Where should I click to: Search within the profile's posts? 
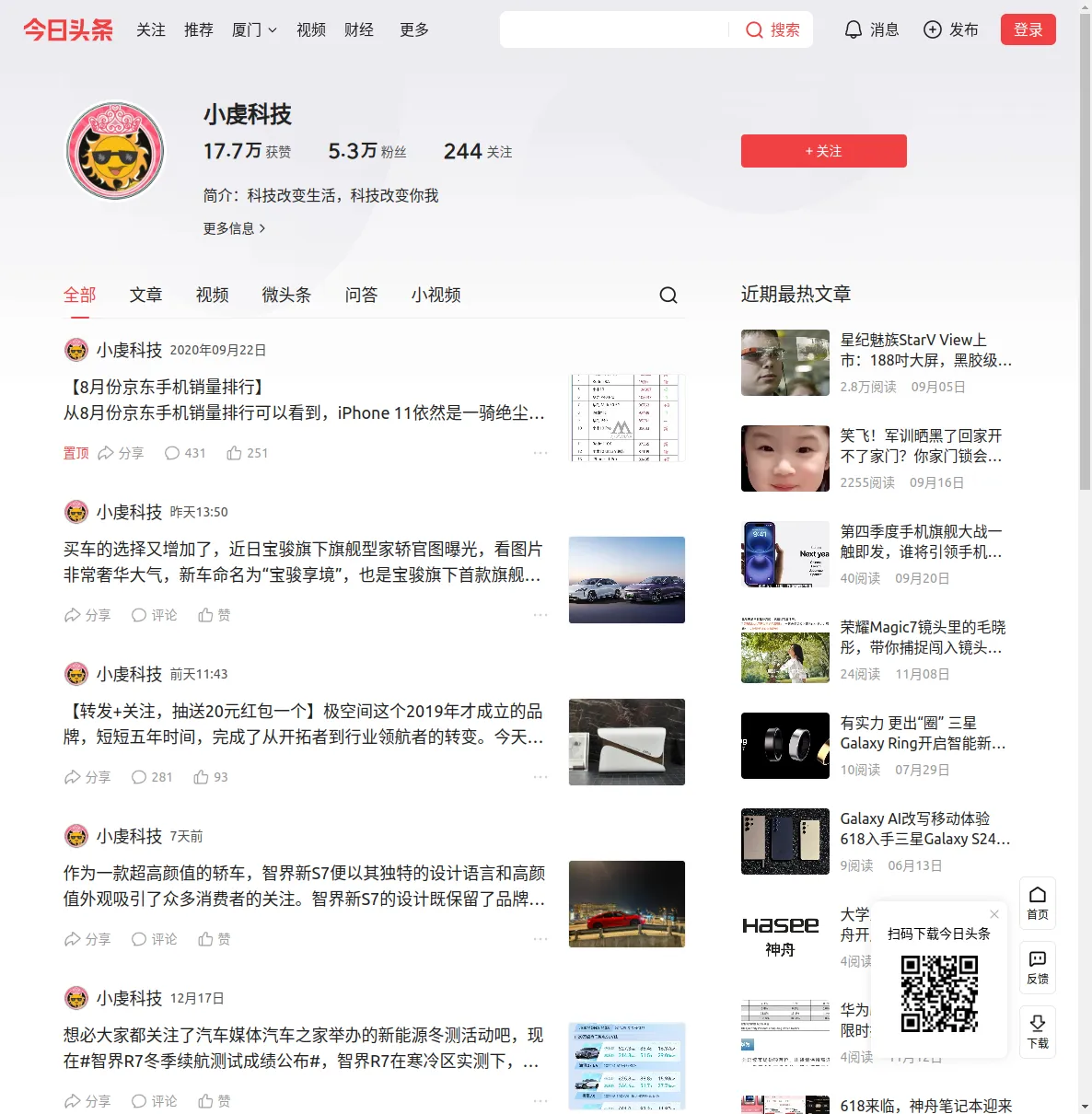tap(668, 295)
